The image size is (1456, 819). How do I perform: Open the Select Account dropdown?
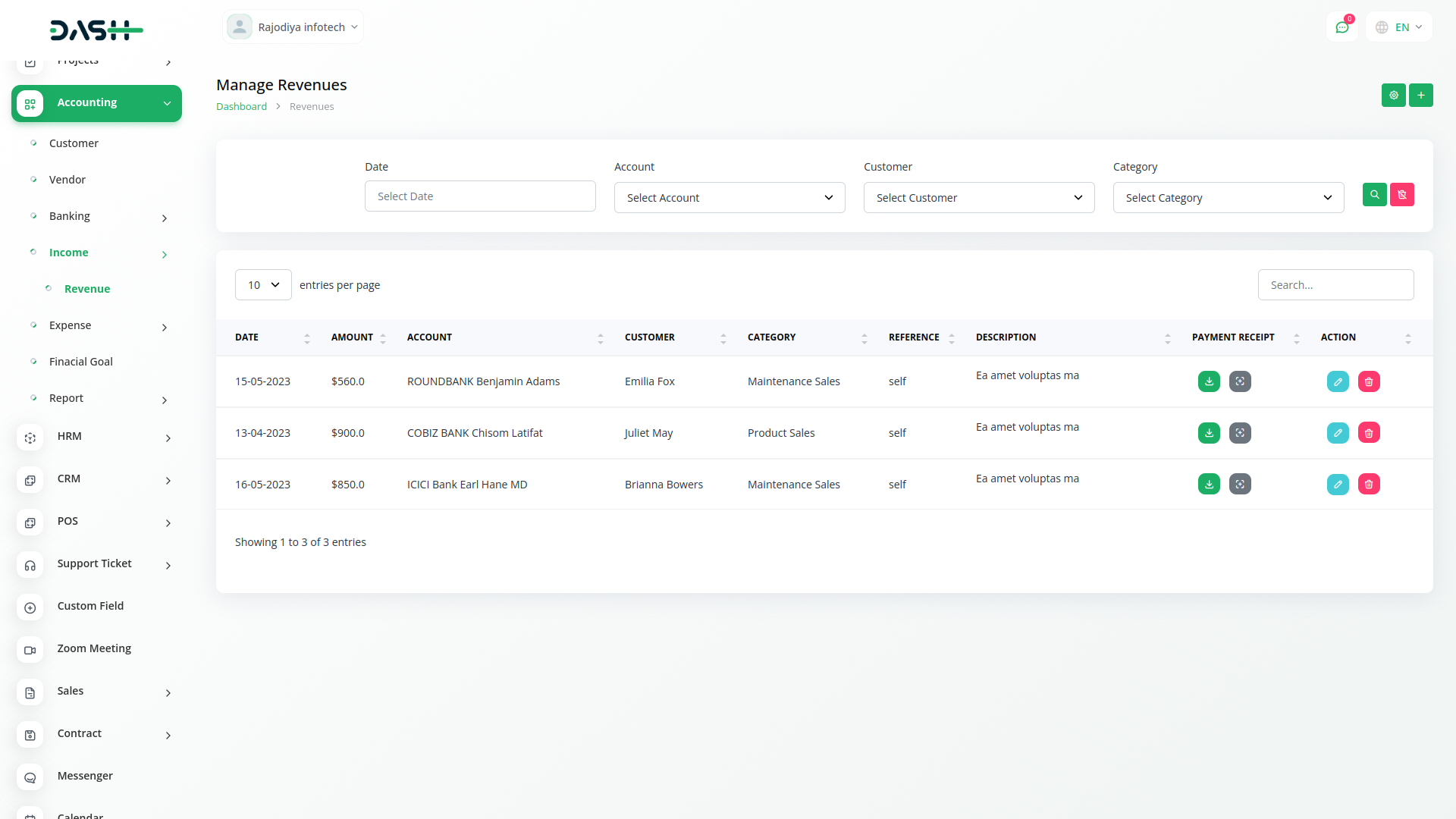(730, 198)
